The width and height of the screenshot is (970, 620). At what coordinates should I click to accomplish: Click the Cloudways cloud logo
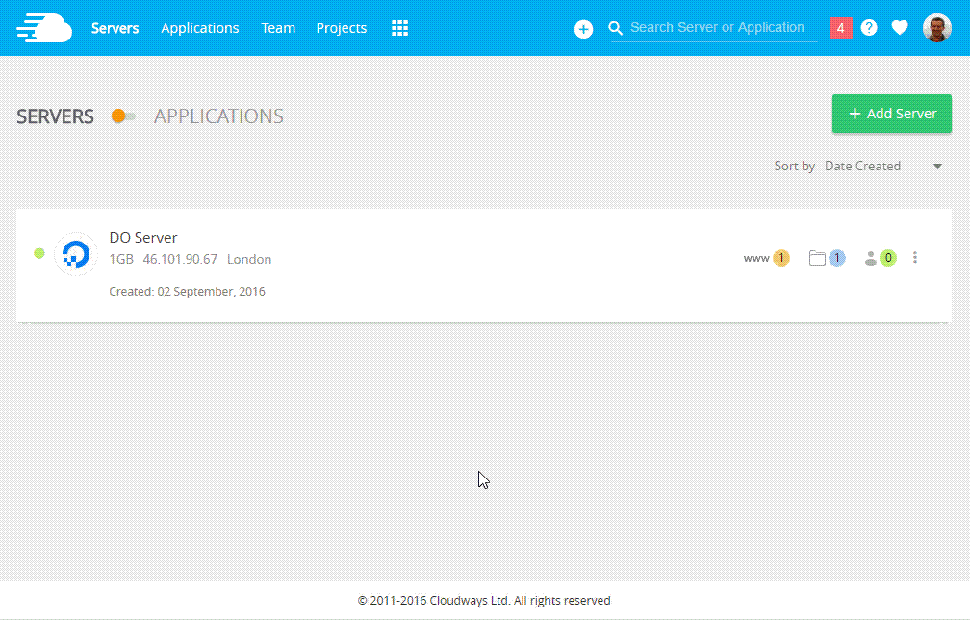click(42, 27)
